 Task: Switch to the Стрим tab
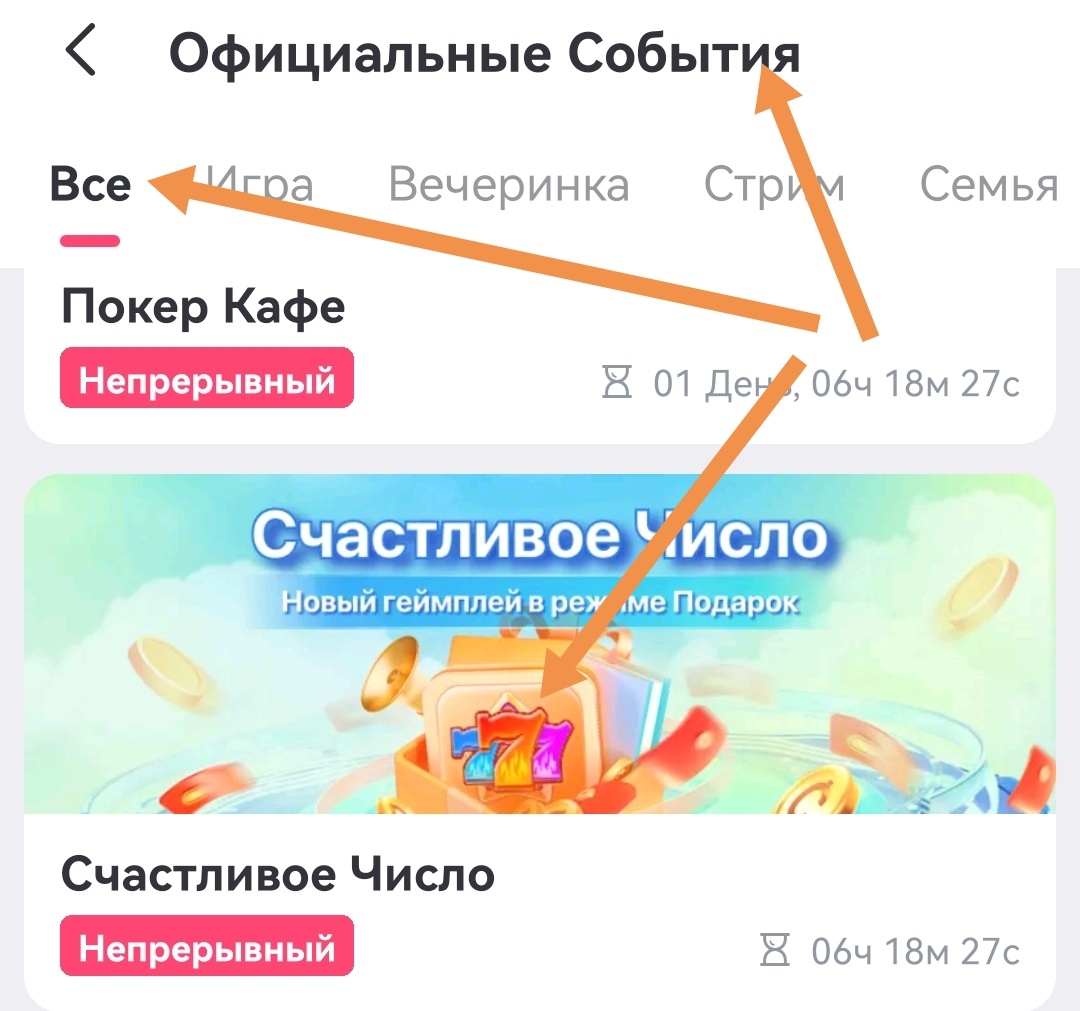coord(773,185)
